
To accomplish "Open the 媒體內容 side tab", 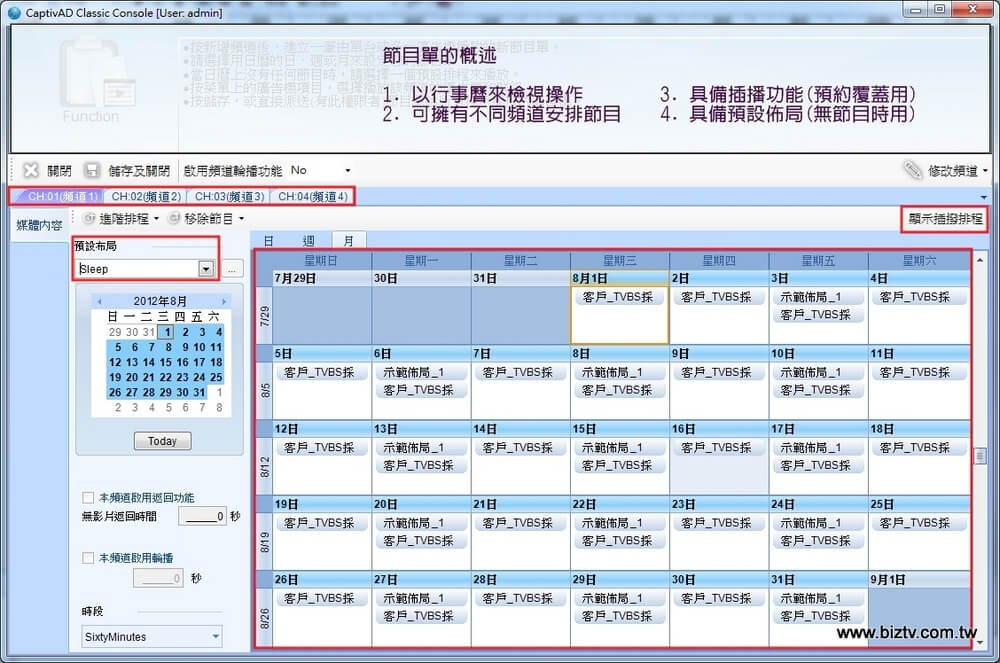I will [39, 226].
